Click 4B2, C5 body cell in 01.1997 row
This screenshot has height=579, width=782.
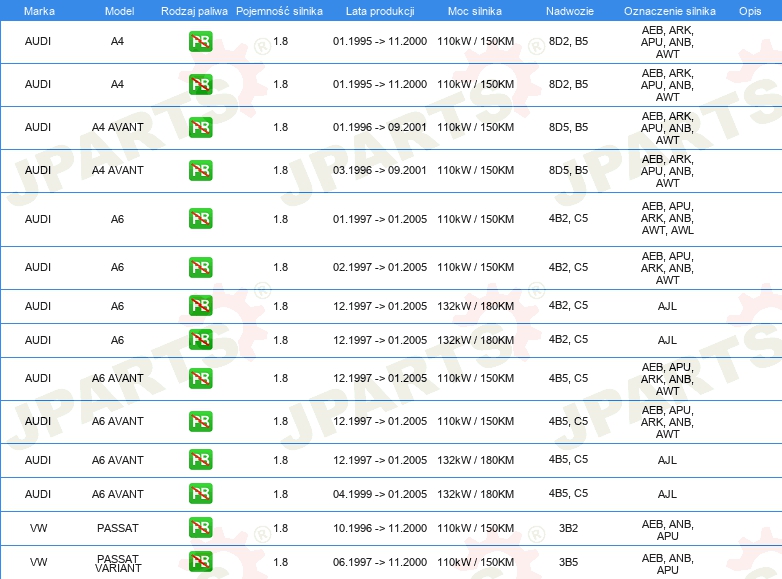pyautogui.click(x=568, y=218)
